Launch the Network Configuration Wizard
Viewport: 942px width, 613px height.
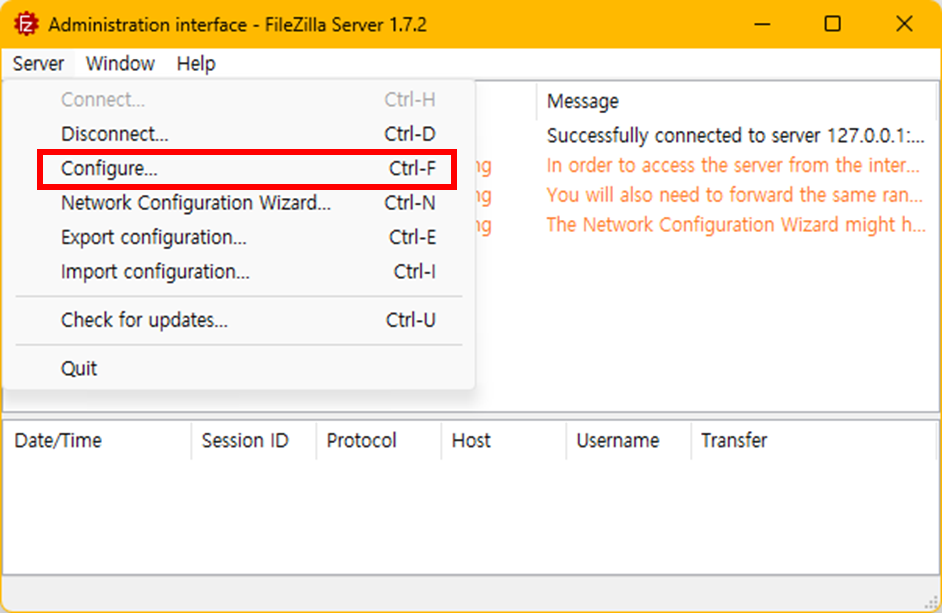(x=248, y=203)
